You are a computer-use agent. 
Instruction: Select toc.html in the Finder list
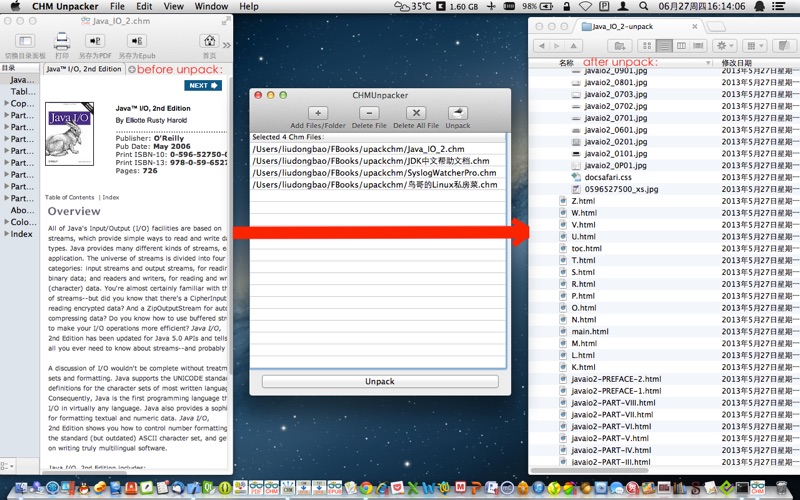pos(587,248)
